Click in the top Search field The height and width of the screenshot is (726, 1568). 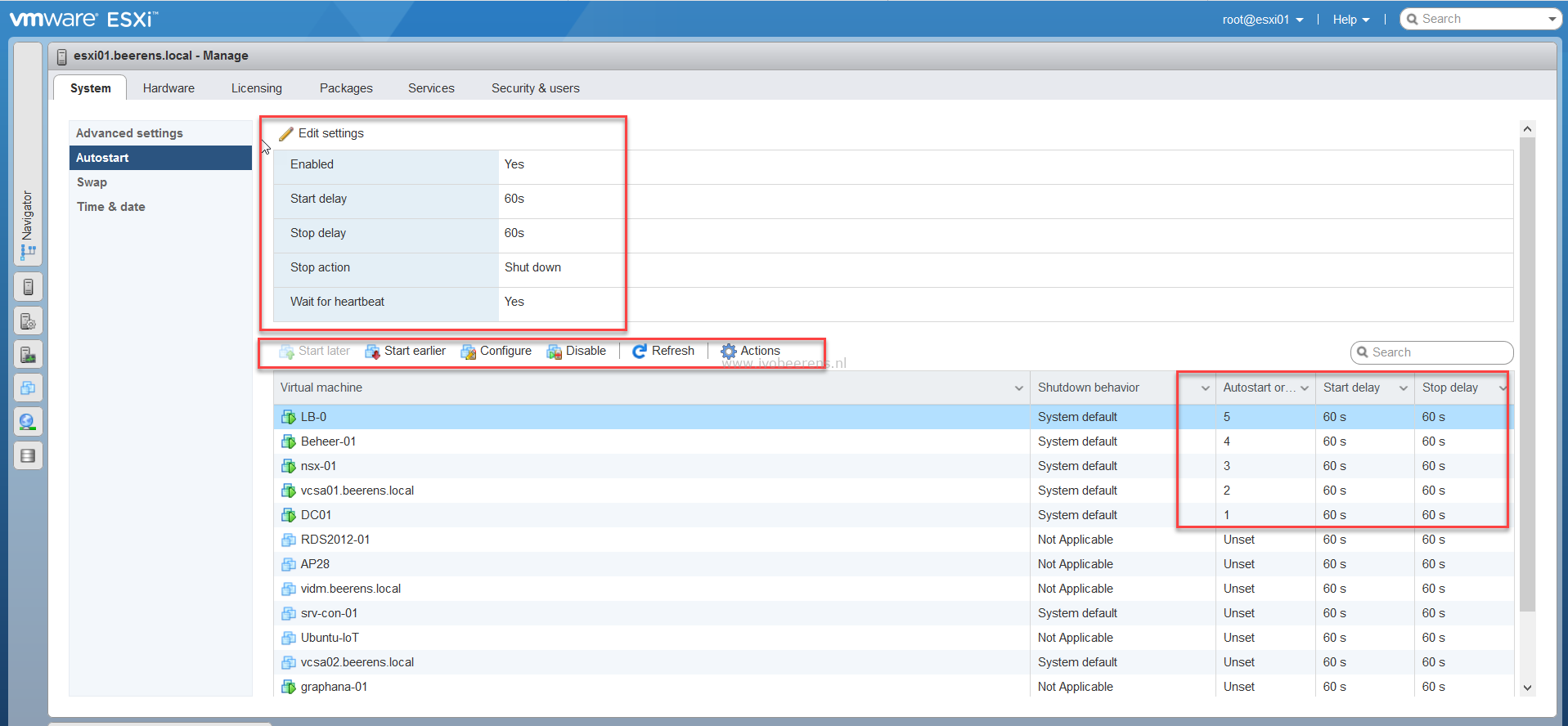[1480, 19]
